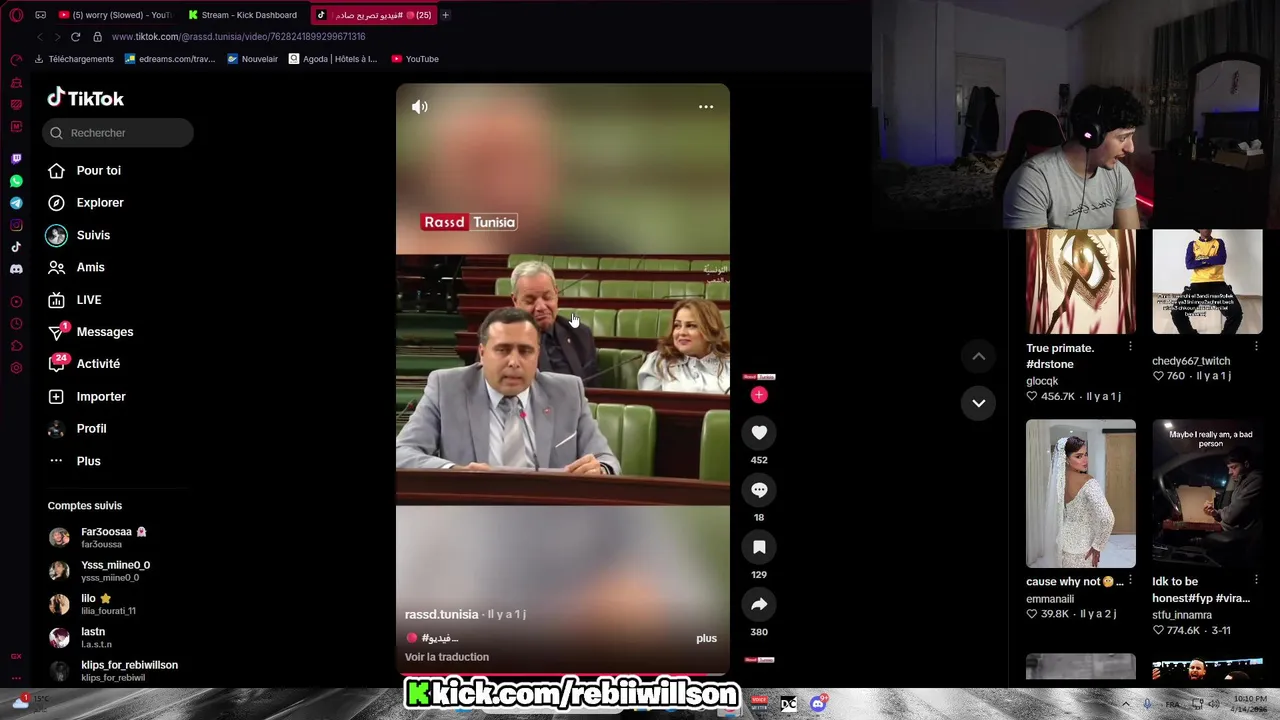Open Instagram in the Opera sidebar
The width and height of the screenshot is (1280, 720).
(16, 225)
